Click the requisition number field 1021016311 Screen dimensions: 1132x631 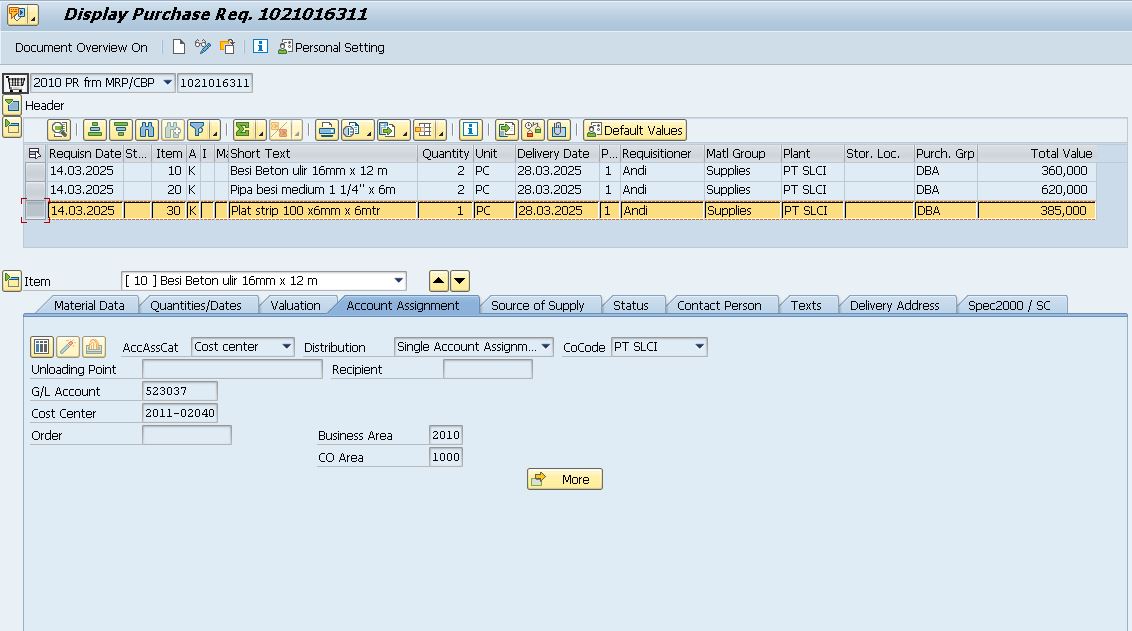(x=215, y=83)
